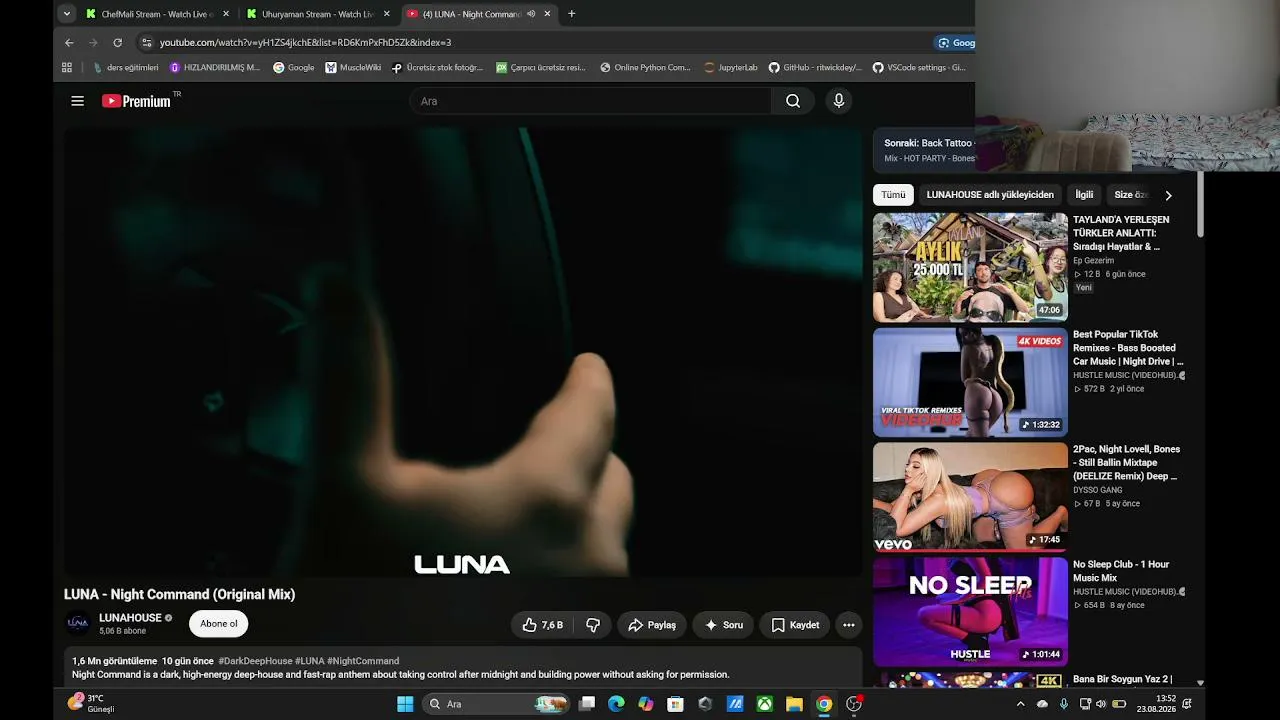Dislike the video with thumbs-down
The height and width of the screenshot is (720, 1280).
tap(593, 625)
